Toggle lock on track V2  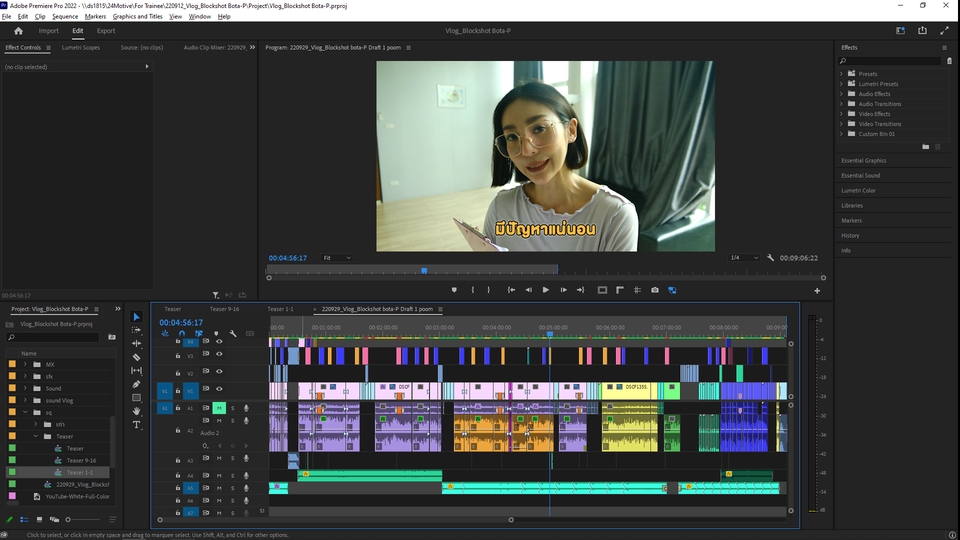pyautogui.click(x=178, y=372)
